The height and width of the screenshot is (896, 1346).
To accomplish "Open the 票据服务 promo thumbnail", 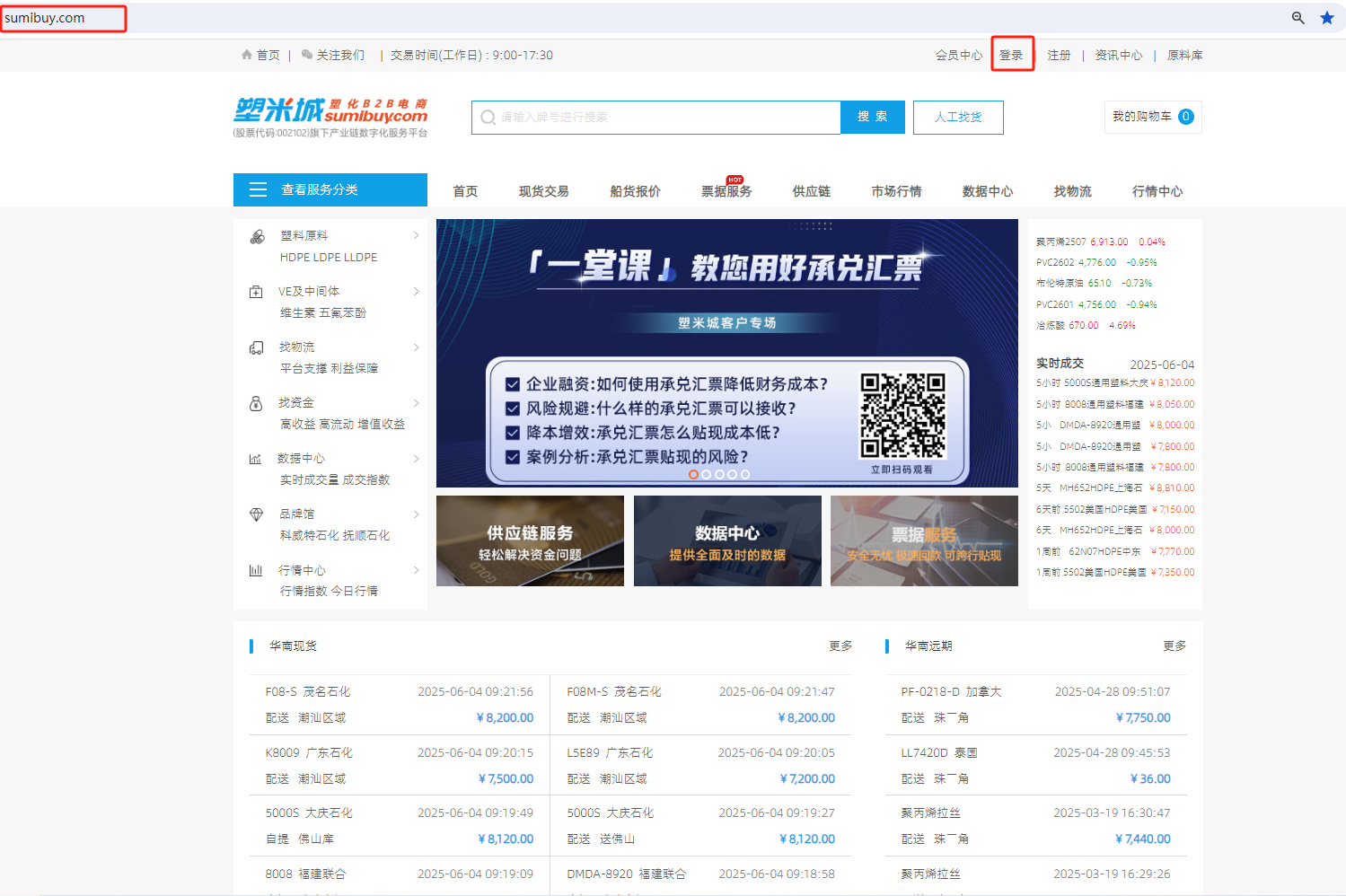I will pos(924,541).
